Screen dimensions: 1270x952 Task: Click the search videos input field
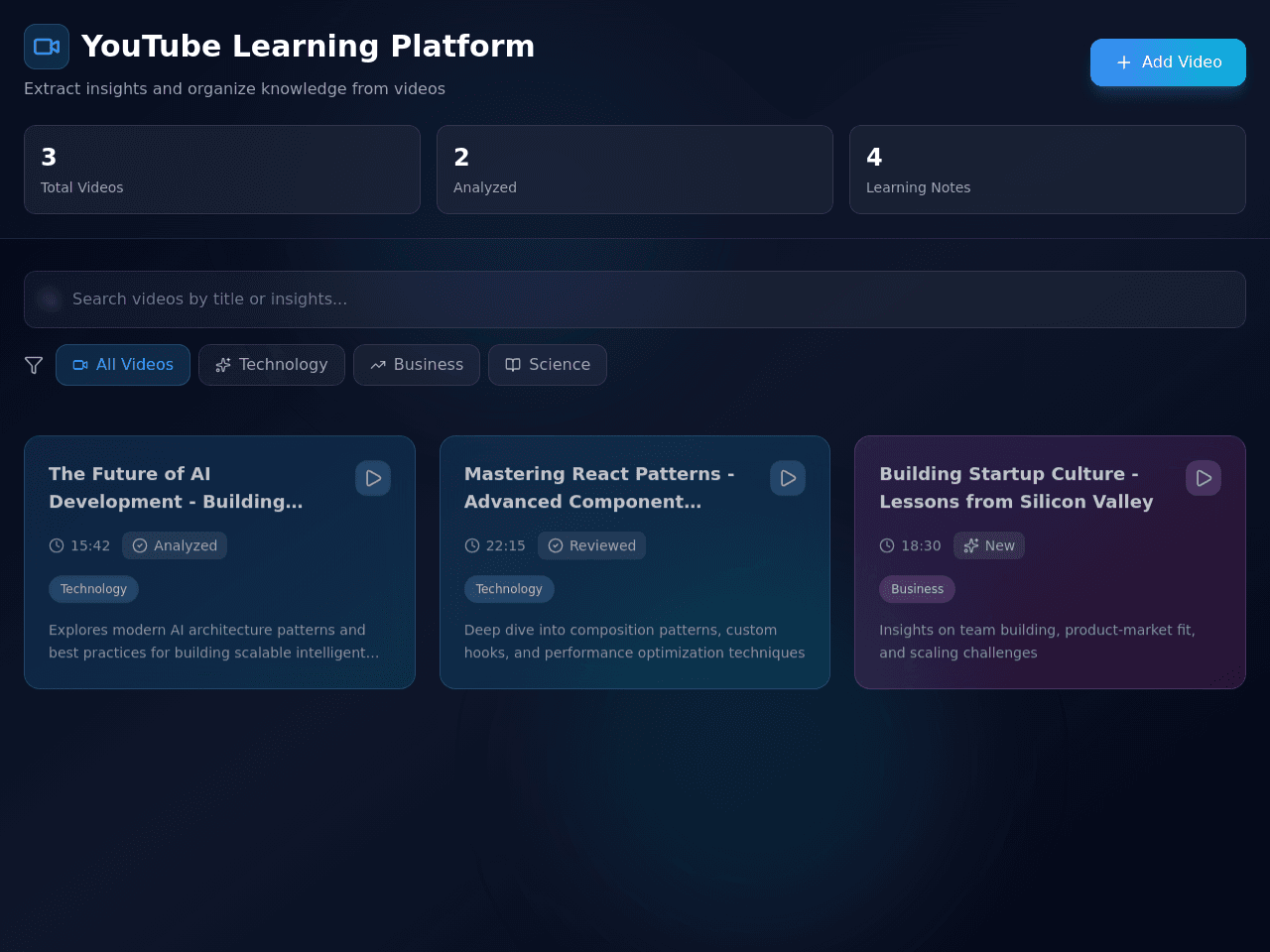point(635,299)
